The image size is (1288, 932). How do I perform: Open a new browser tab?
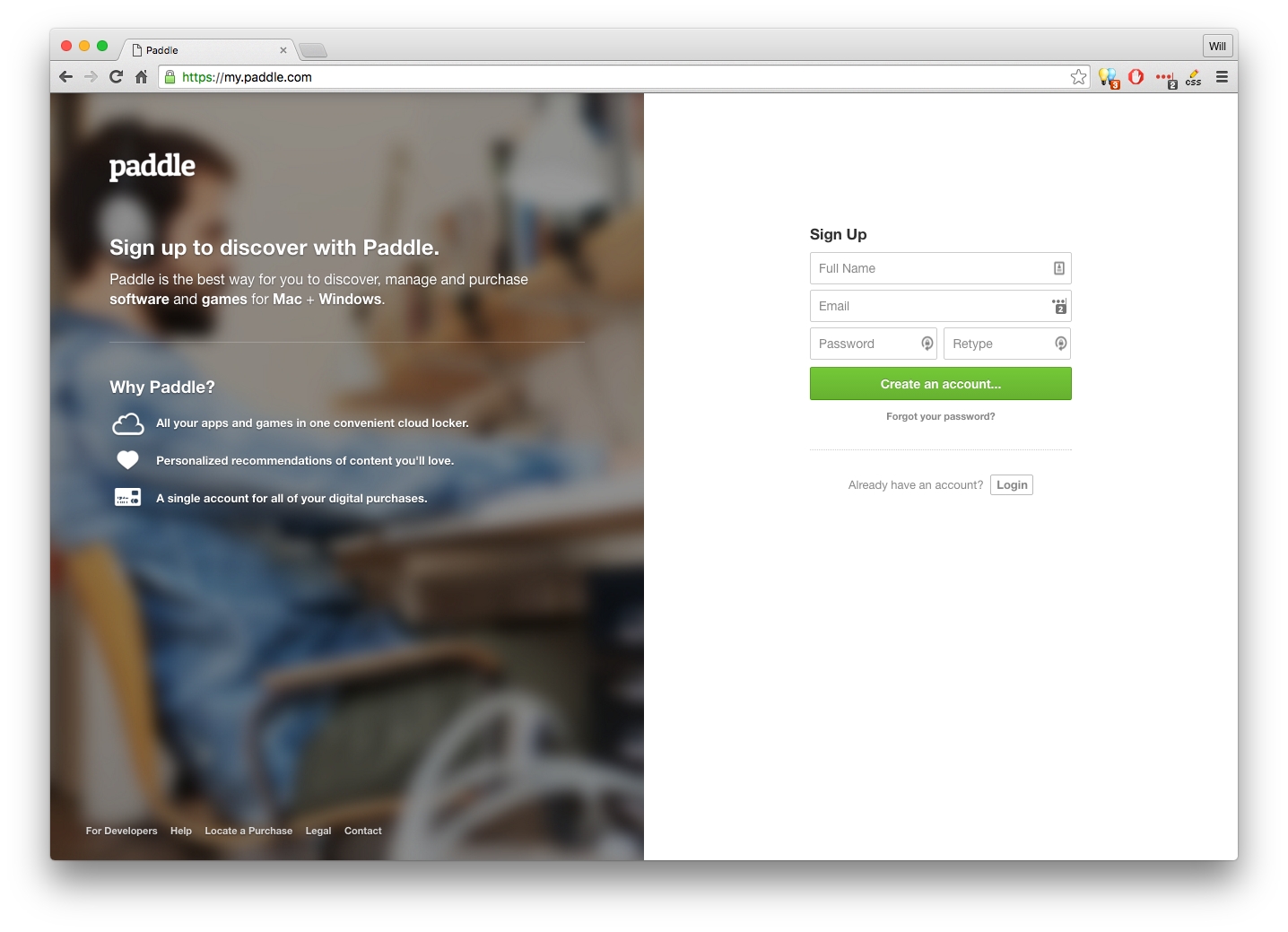coord(313,50)
